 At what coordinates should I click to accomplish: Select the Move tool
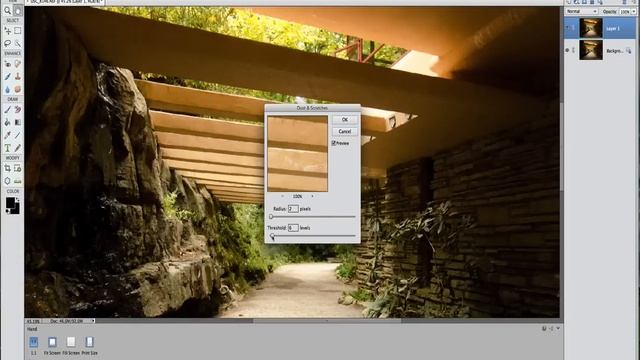pos(7,31)
